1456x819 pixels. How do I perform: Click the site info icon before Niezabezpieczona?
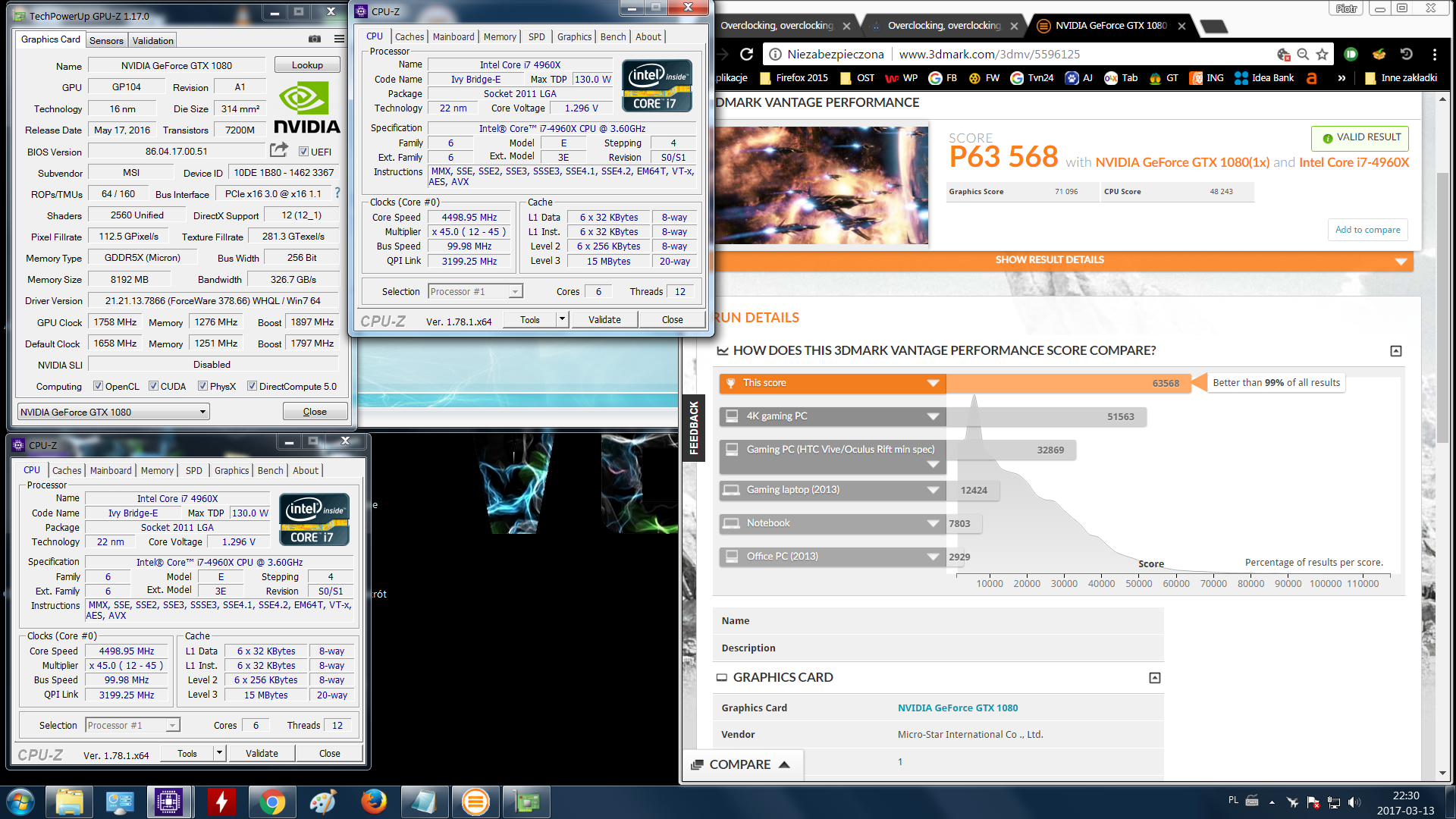click(775, 54)
